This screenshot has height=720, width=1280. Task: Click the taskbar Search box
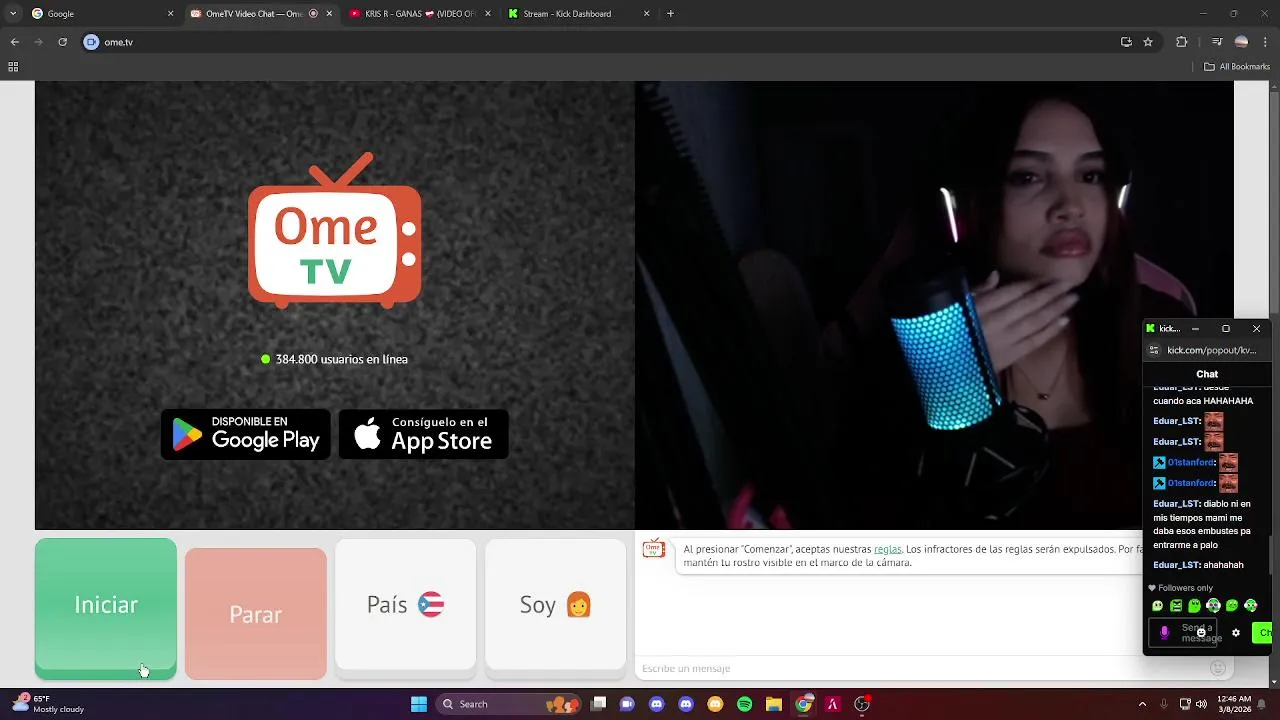(508, 704)
